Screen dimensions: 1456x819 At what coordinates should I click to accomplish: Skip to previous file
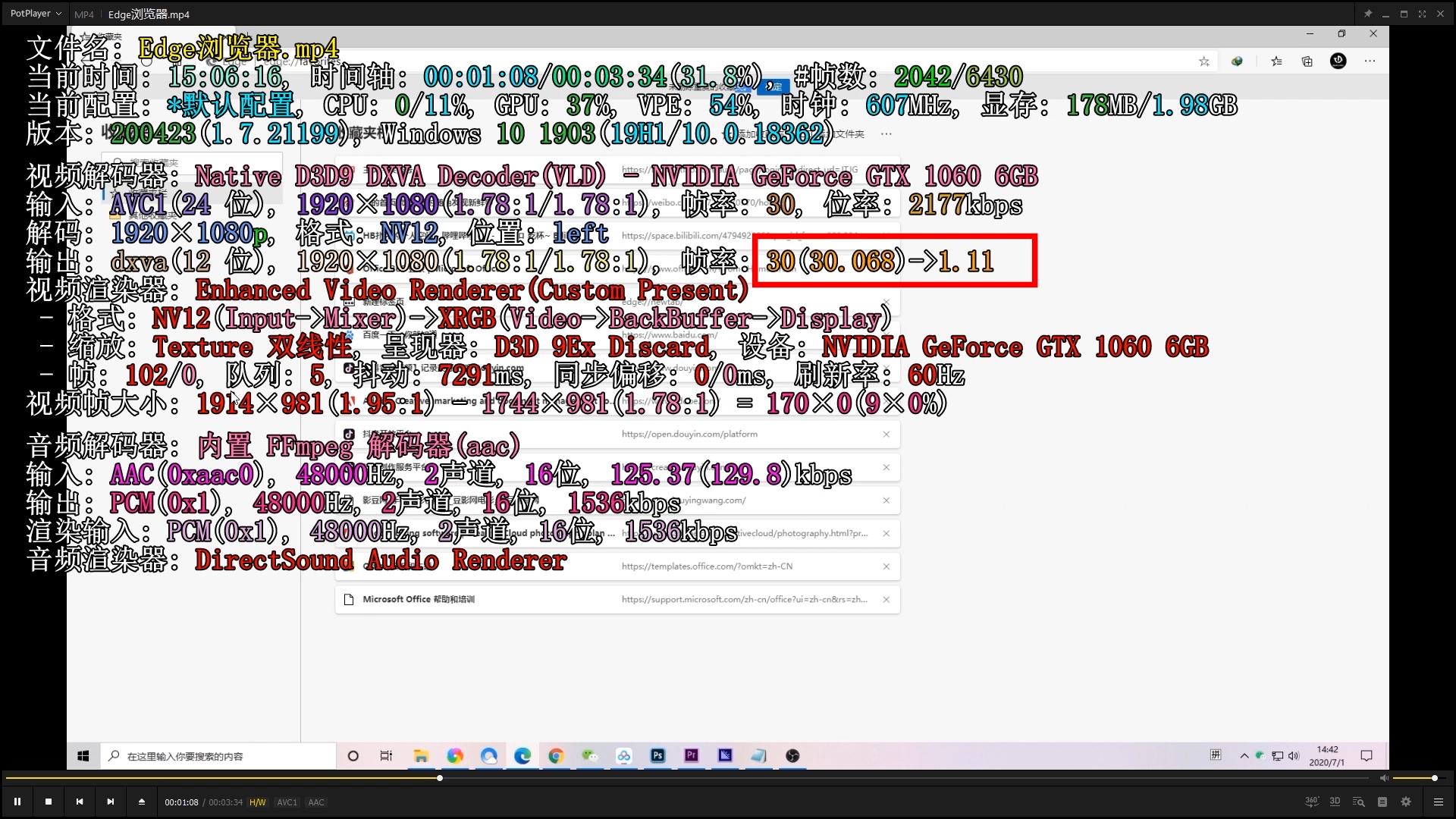click(x=80, y=802)
